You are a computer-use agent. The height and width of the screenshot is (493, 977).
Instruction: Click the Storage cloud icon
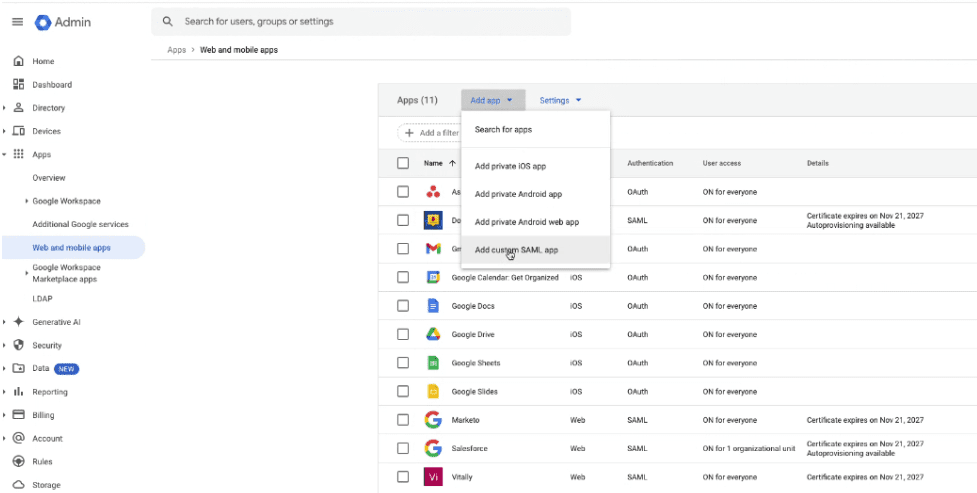tap(19, 484)
